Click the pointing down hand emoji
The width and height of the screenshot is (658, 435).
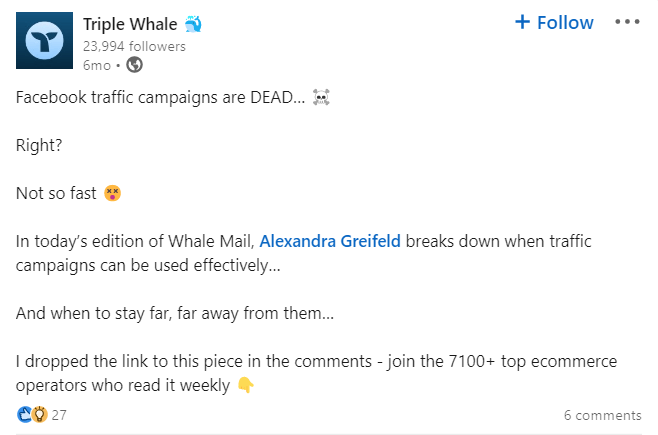tap(245, 385)
